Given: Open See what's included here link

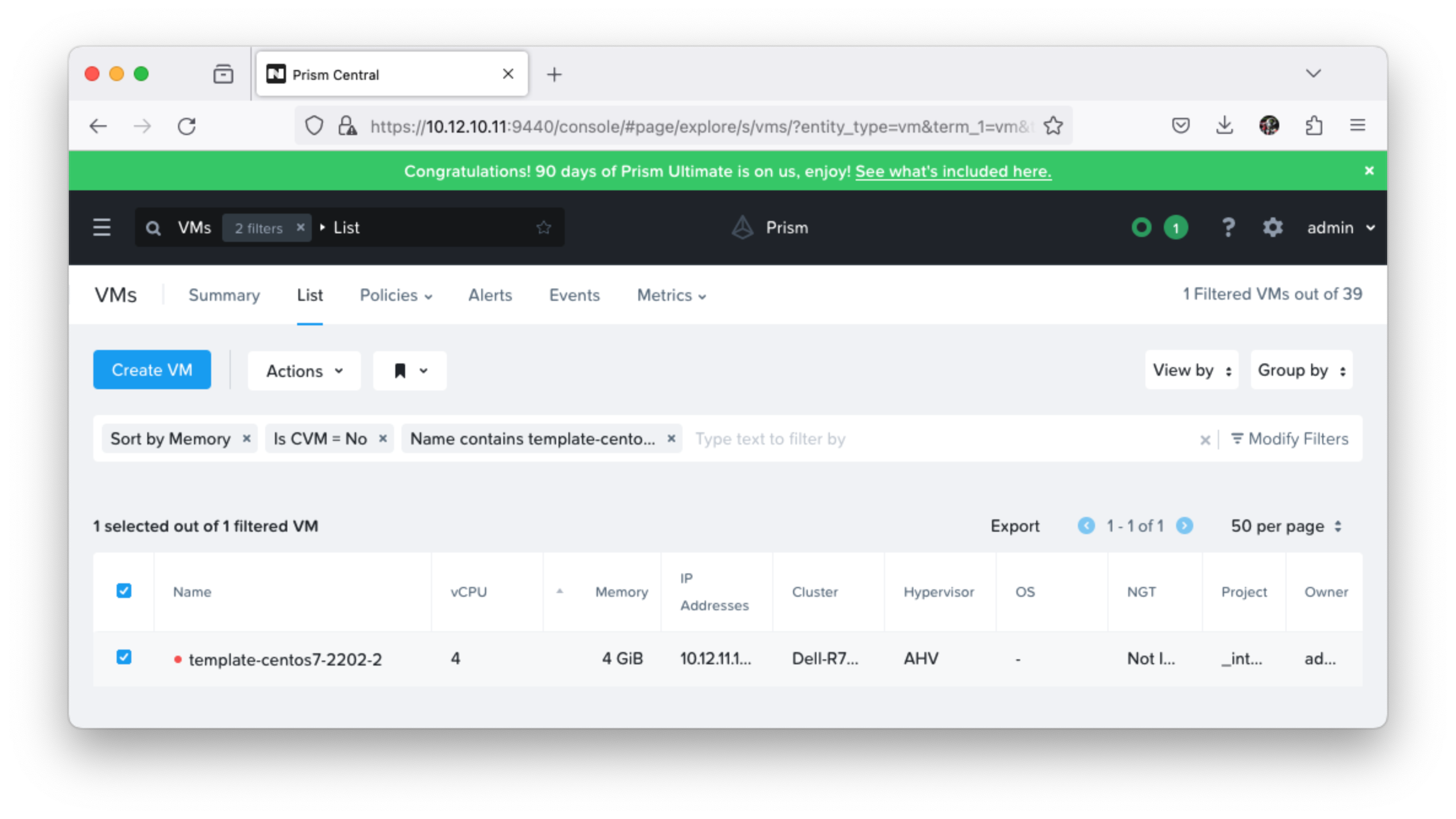Looking at the screenshot, I should (x=953, y=171).
